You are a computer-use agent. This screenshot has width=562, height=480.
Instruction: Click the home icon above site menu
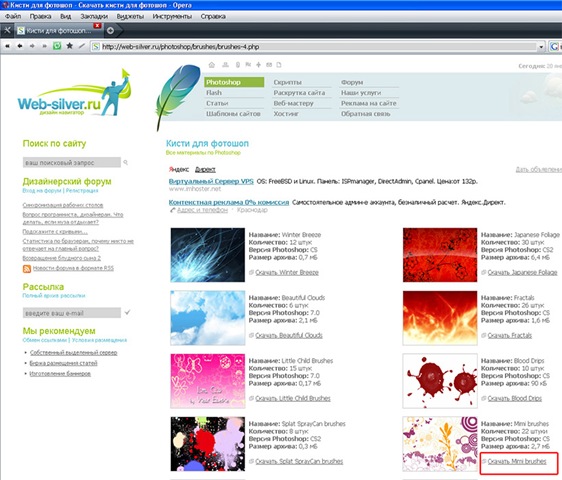pyautogui.click(x=212, y=65)
